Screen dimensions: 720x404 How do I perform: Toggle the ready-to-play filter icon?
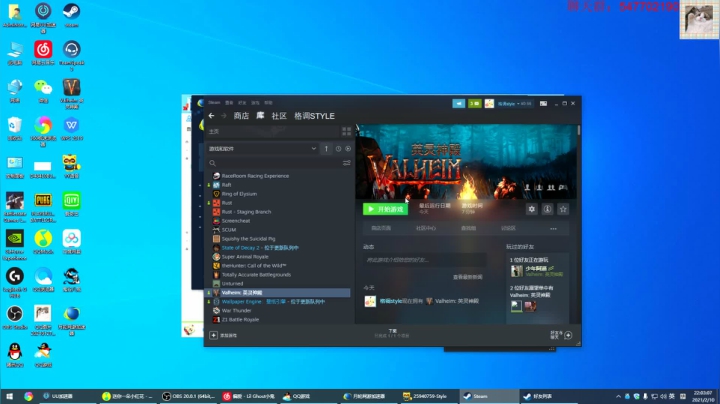click(x=348, y=149)
